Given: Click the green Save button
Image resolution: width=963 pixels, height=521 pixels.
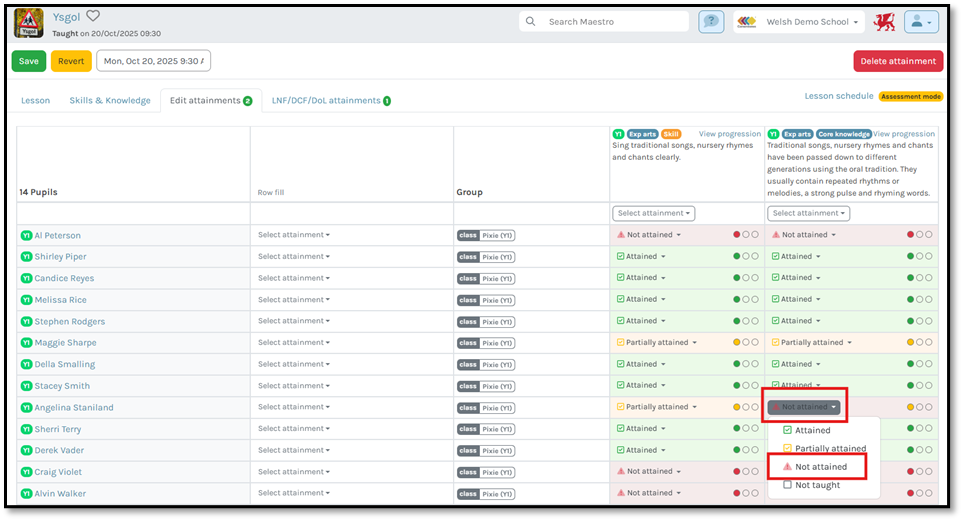Looking at the screenshot, I should point(29,61).
